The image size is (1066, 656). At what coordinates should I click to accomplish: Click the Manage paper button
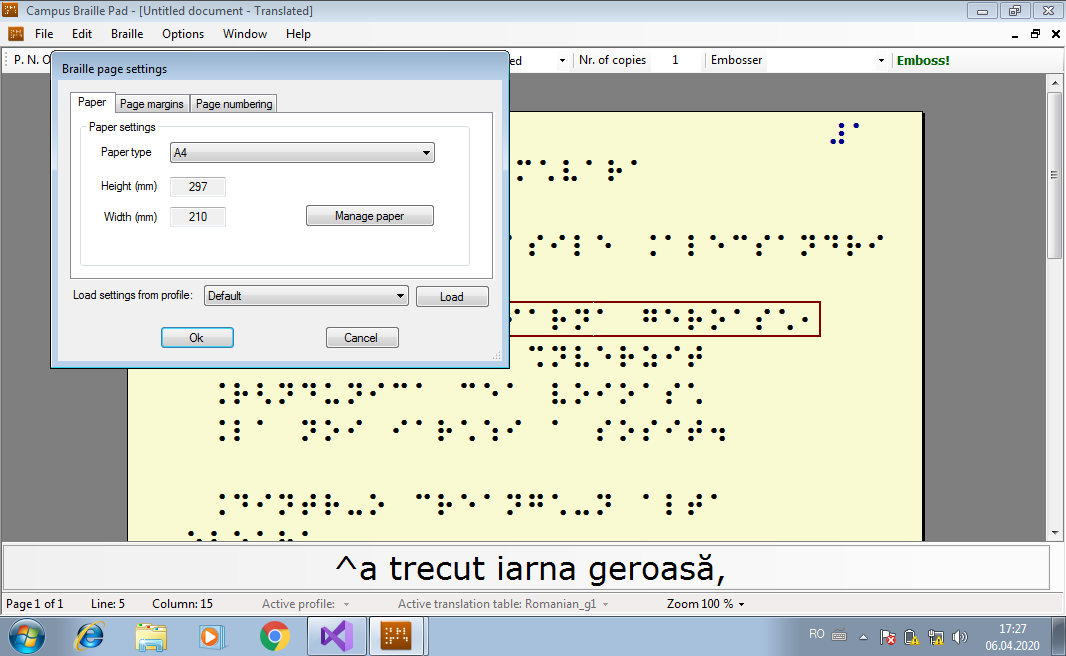(x=369, y=216)
